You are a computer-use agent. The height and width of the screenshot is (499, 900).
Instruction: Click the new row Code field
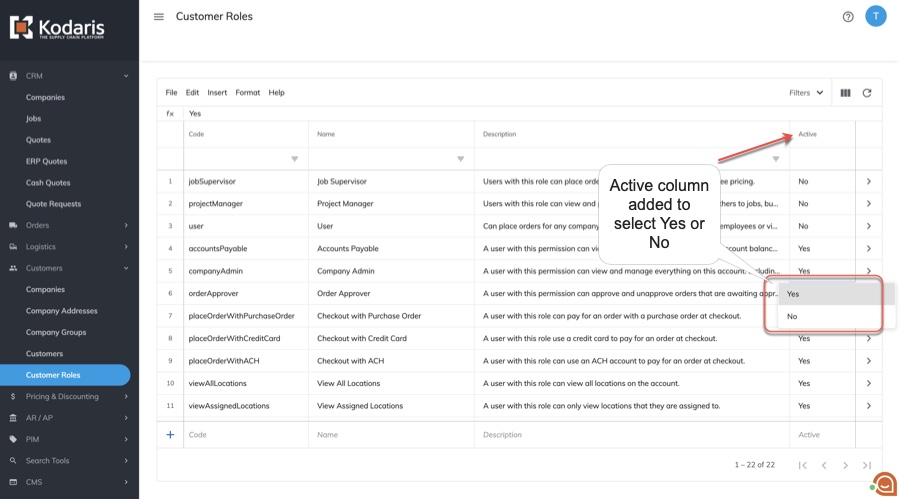246,435
